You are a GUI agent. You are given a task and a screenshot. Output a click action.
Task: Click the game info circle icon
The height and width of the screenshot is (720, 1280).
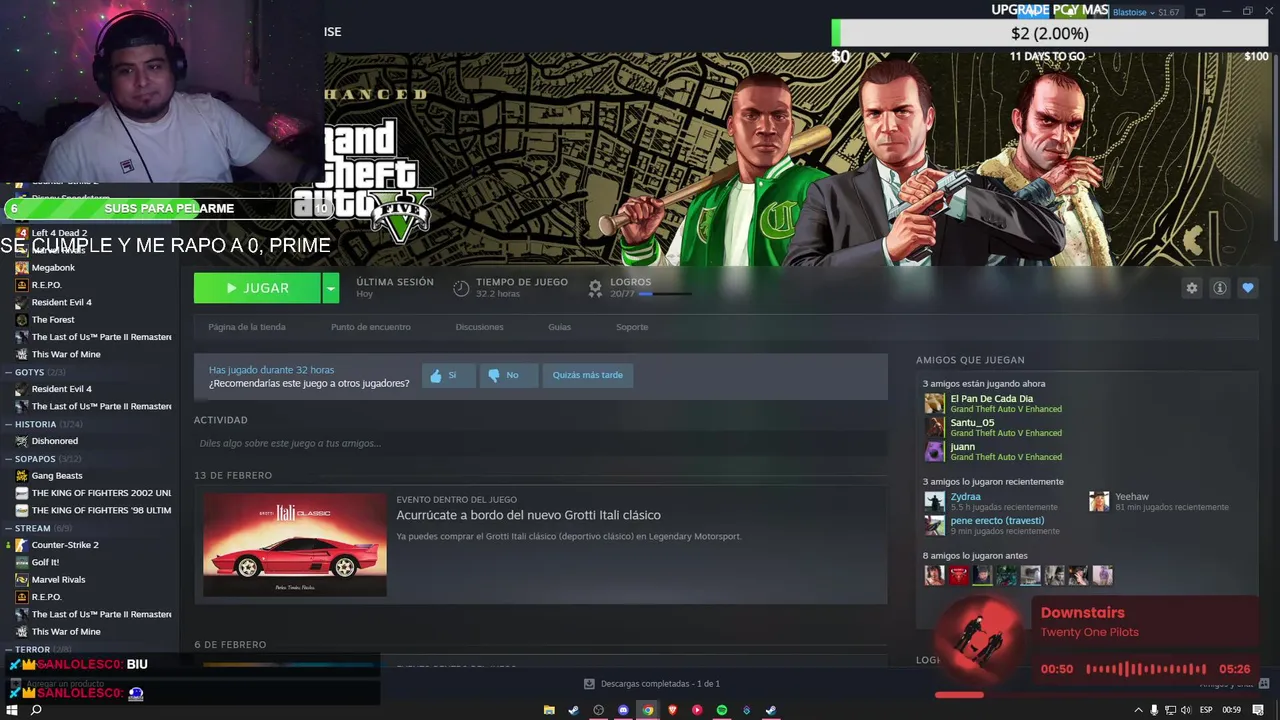point(1219,288)
